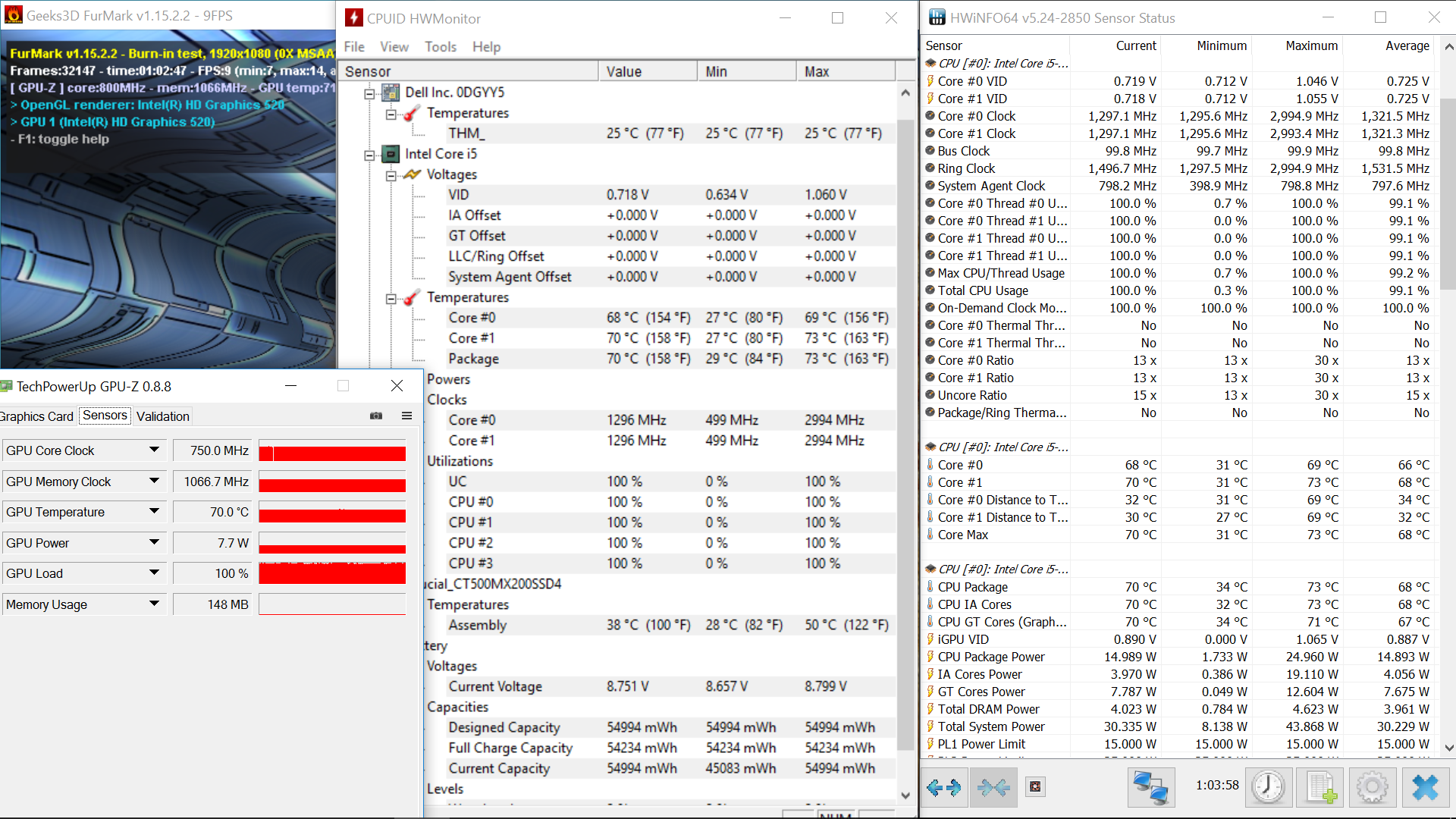Click HWMonitor Value column header
Viewport: 1456px width, 819px height.
pos(648,71)
